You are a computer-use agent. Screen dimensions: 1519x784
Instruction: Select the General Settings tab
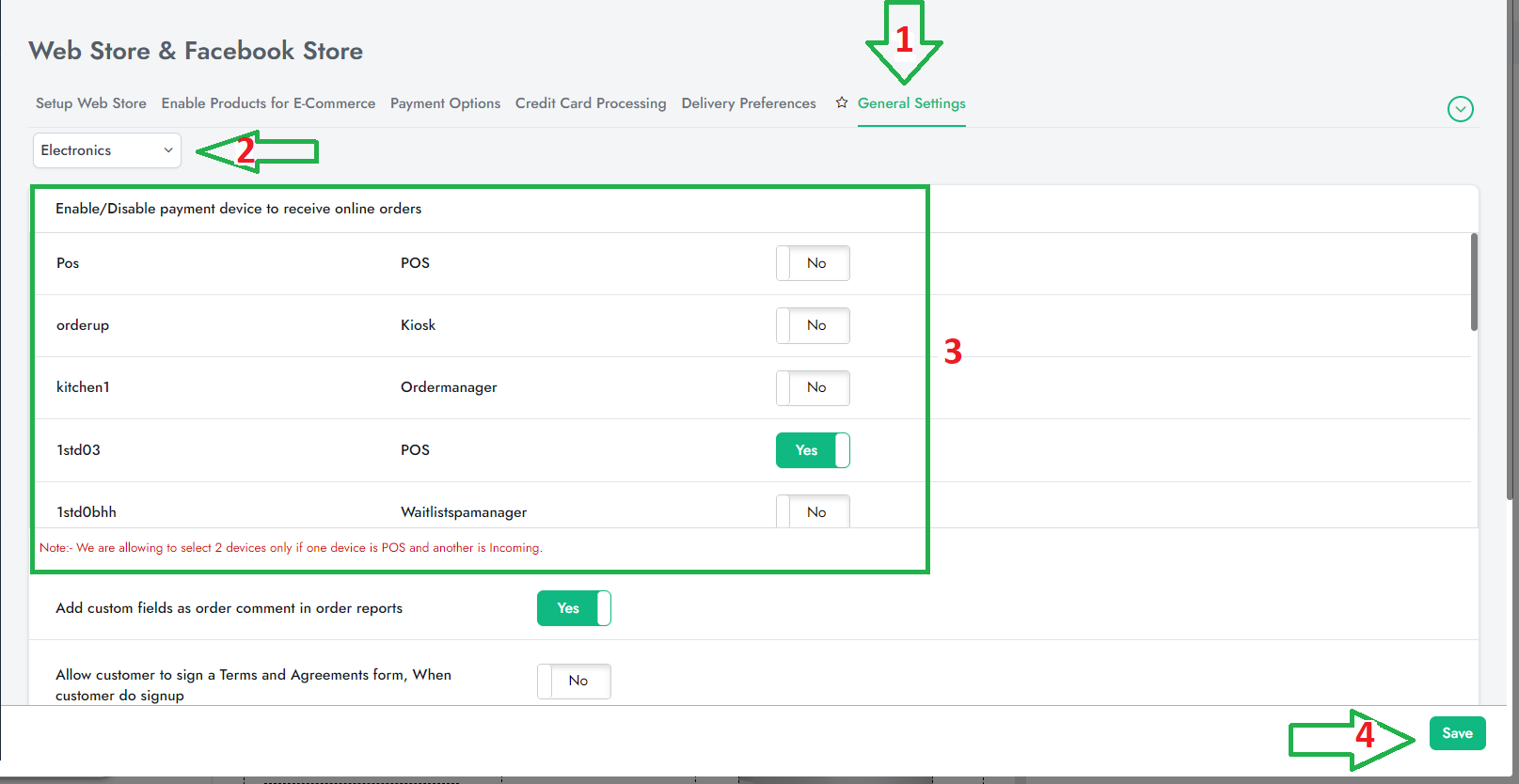[911, 103]
